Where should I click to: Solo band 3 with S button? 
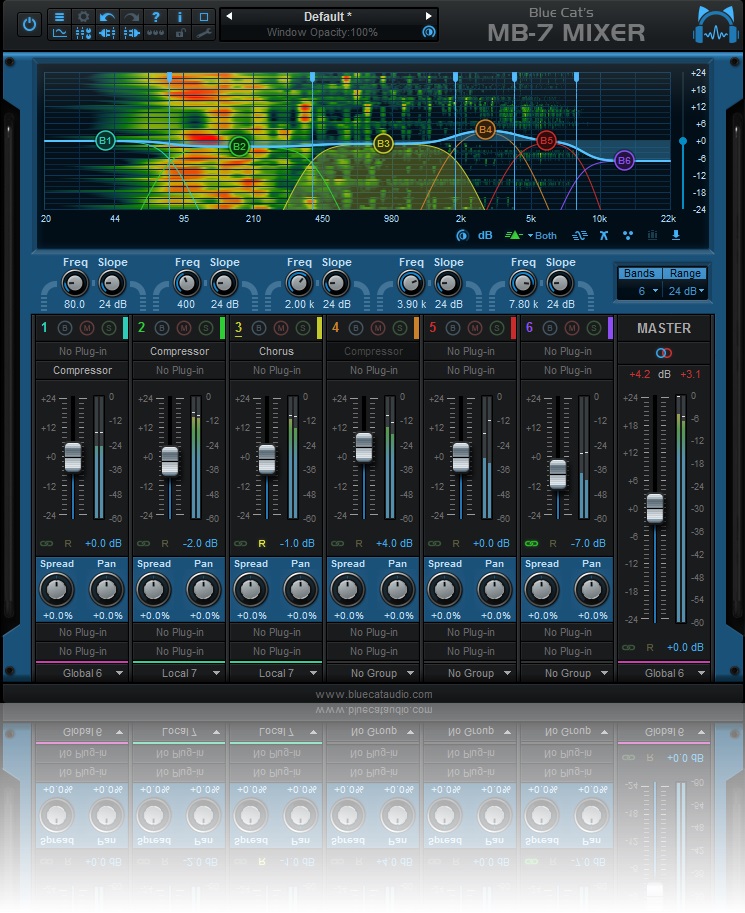[x=303, y=328]
